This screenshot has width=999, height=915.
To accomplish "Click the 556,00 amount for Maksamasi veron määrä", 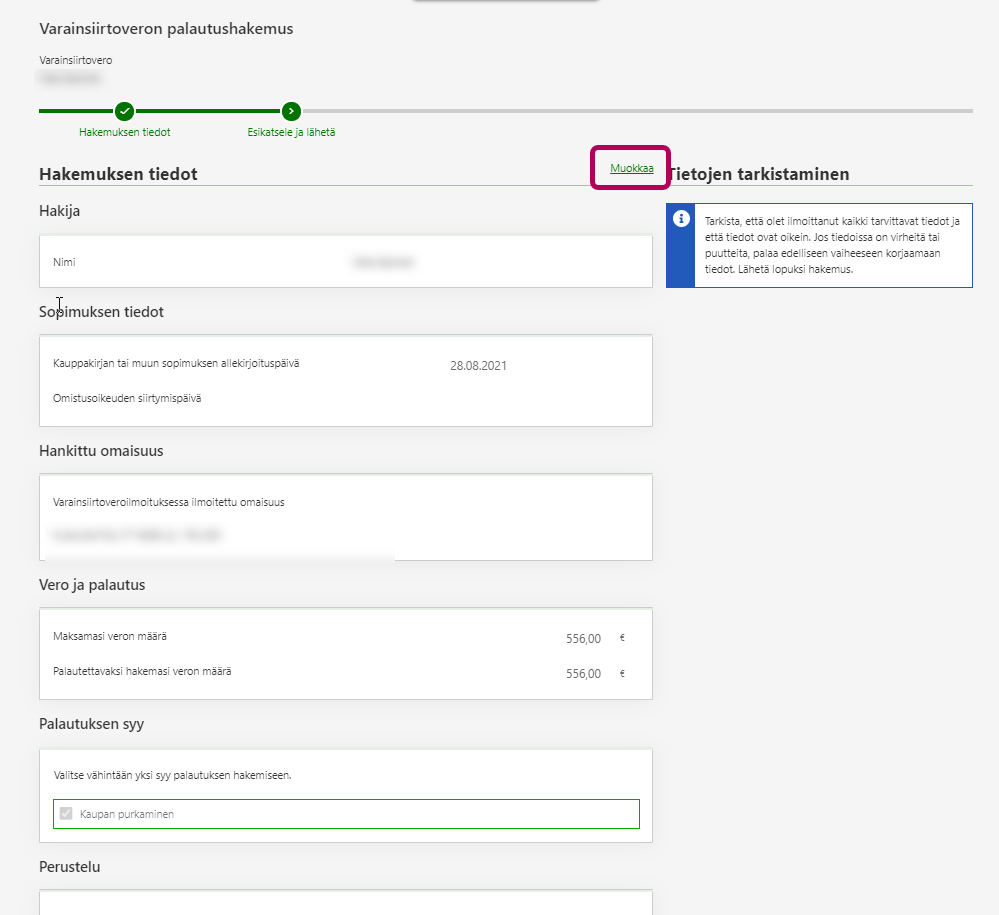I will 583,639.
